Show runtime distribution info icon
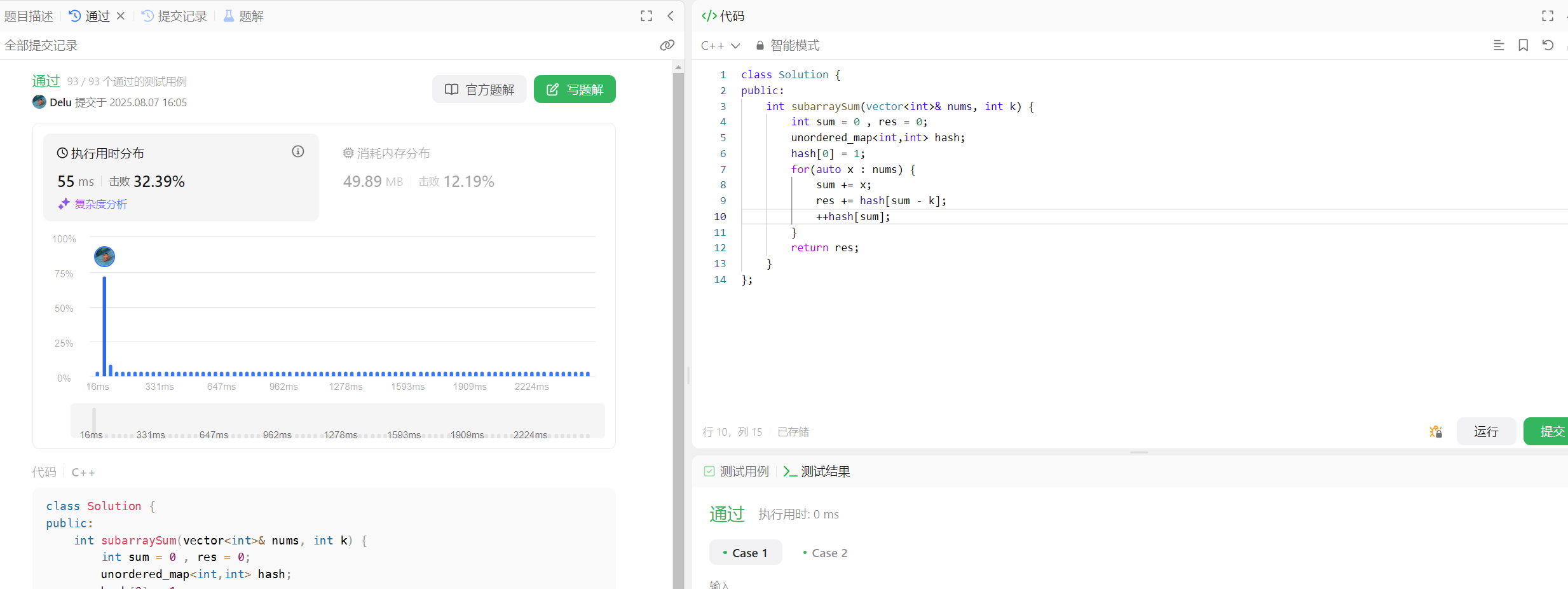 (x=298, y=151)
